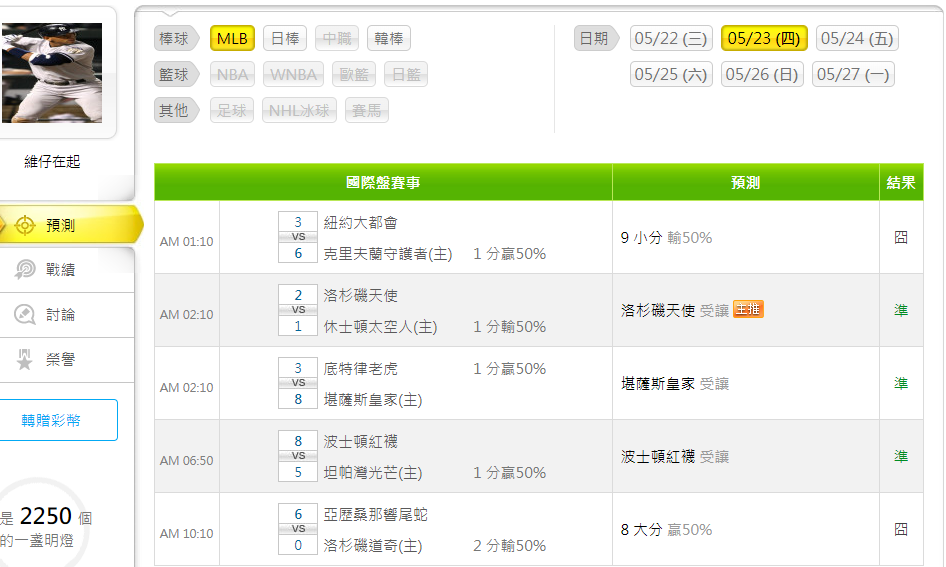Select the 日棒 league filter
The width and height of the screenshot is (946, 567).
click(285, 39)
